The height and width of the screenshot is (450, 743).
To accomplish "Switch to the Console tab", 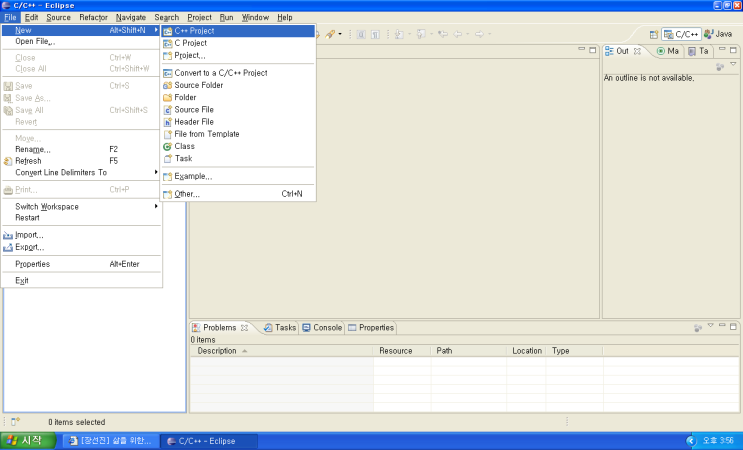I will click(x=322, y=328).
